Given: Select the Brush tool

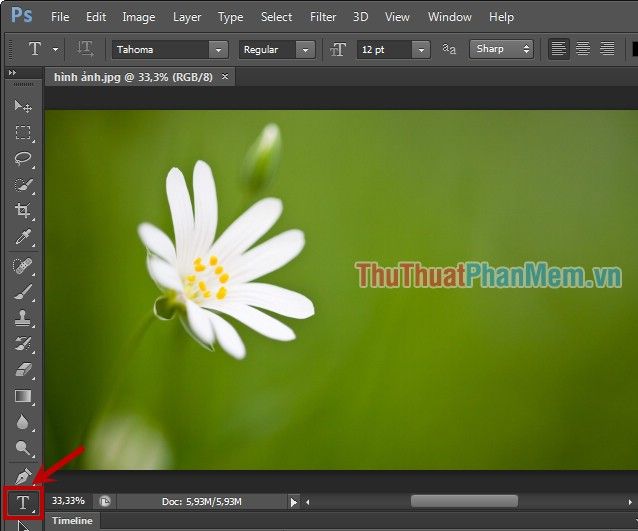Looking at the screenshot, I should coord(23,292).
